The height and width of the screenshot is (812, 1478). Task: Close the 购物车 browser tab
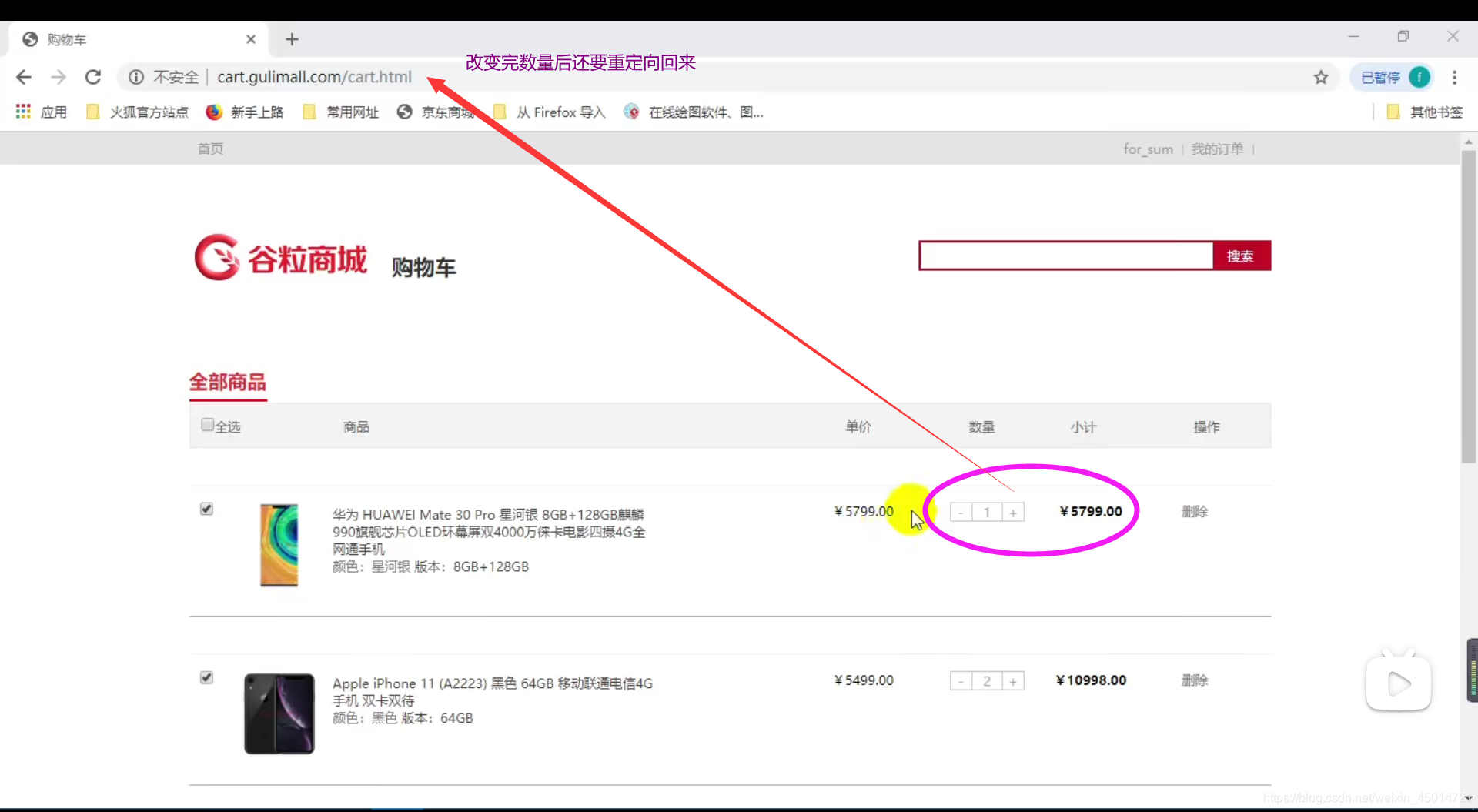click(251, 39)
